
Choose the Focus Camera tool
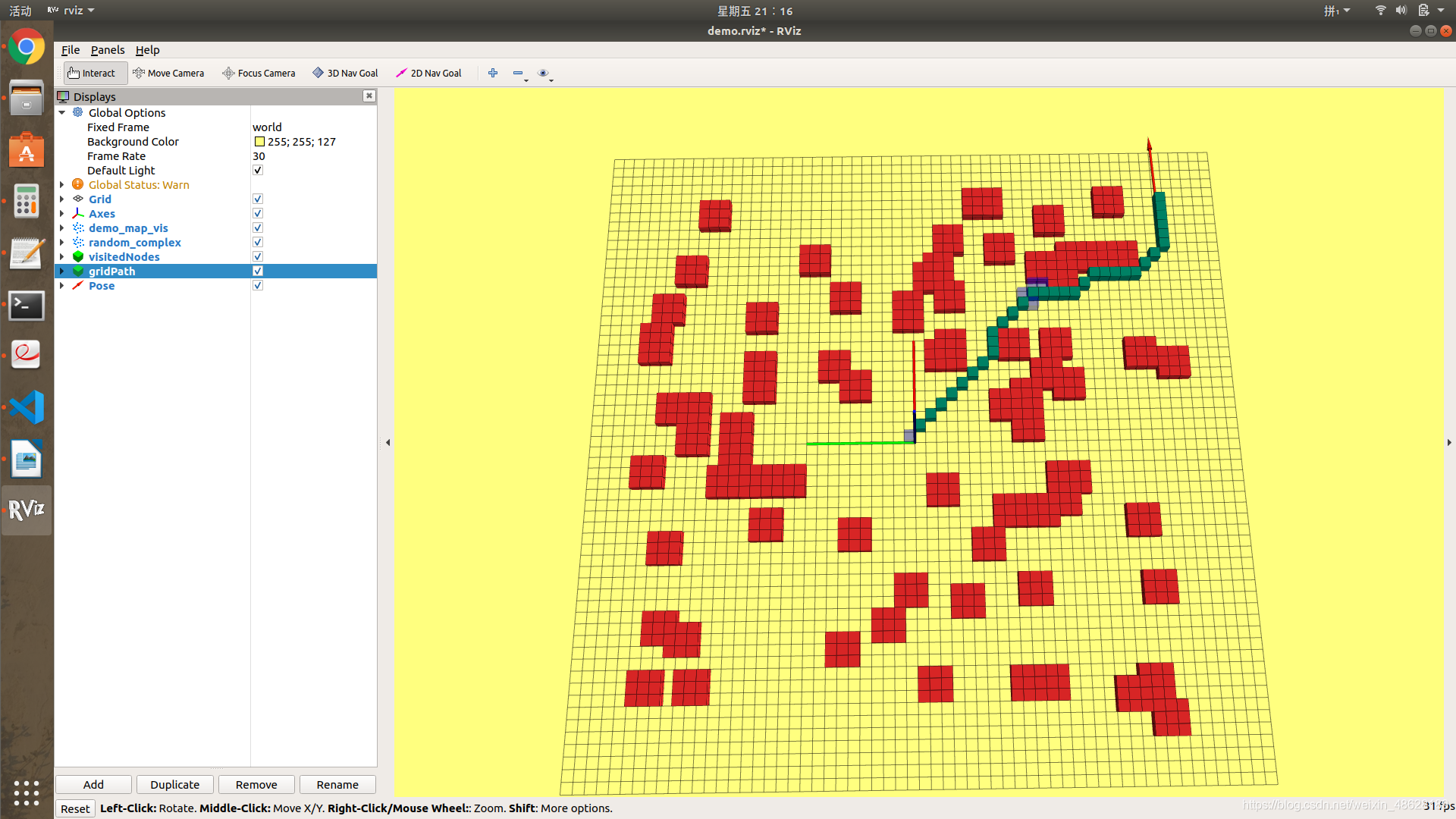pyautogui.click(x=259, y=73)
